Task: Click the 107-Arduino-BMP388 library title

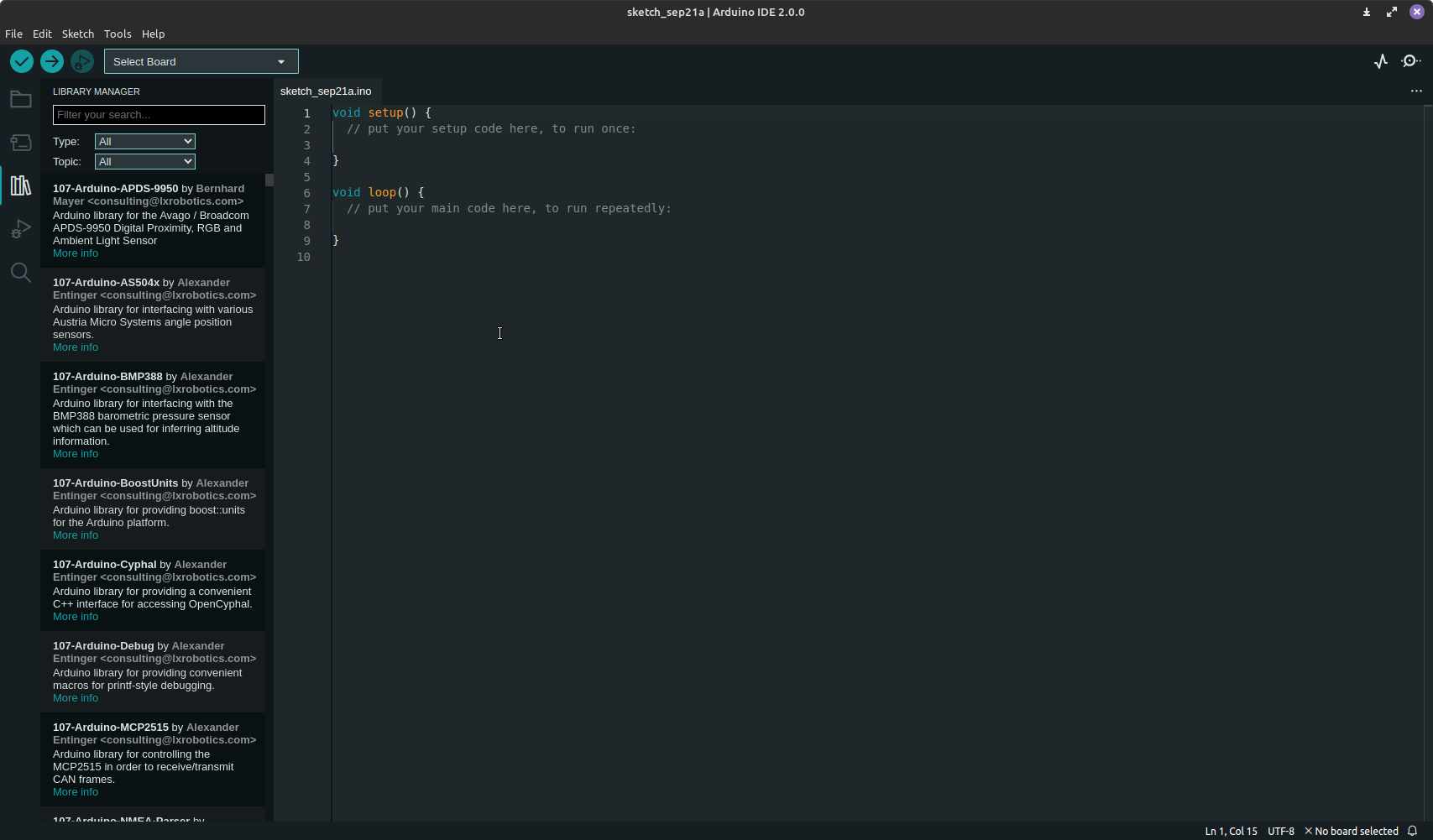Action: click(107, 377)
